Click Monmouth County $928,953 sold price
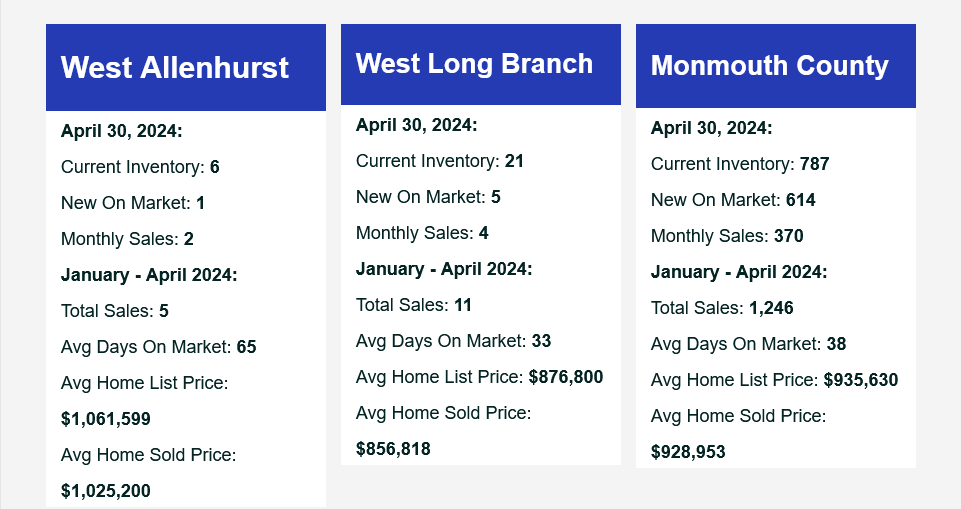Screen dimensions: 961x509 coord(688,452)
